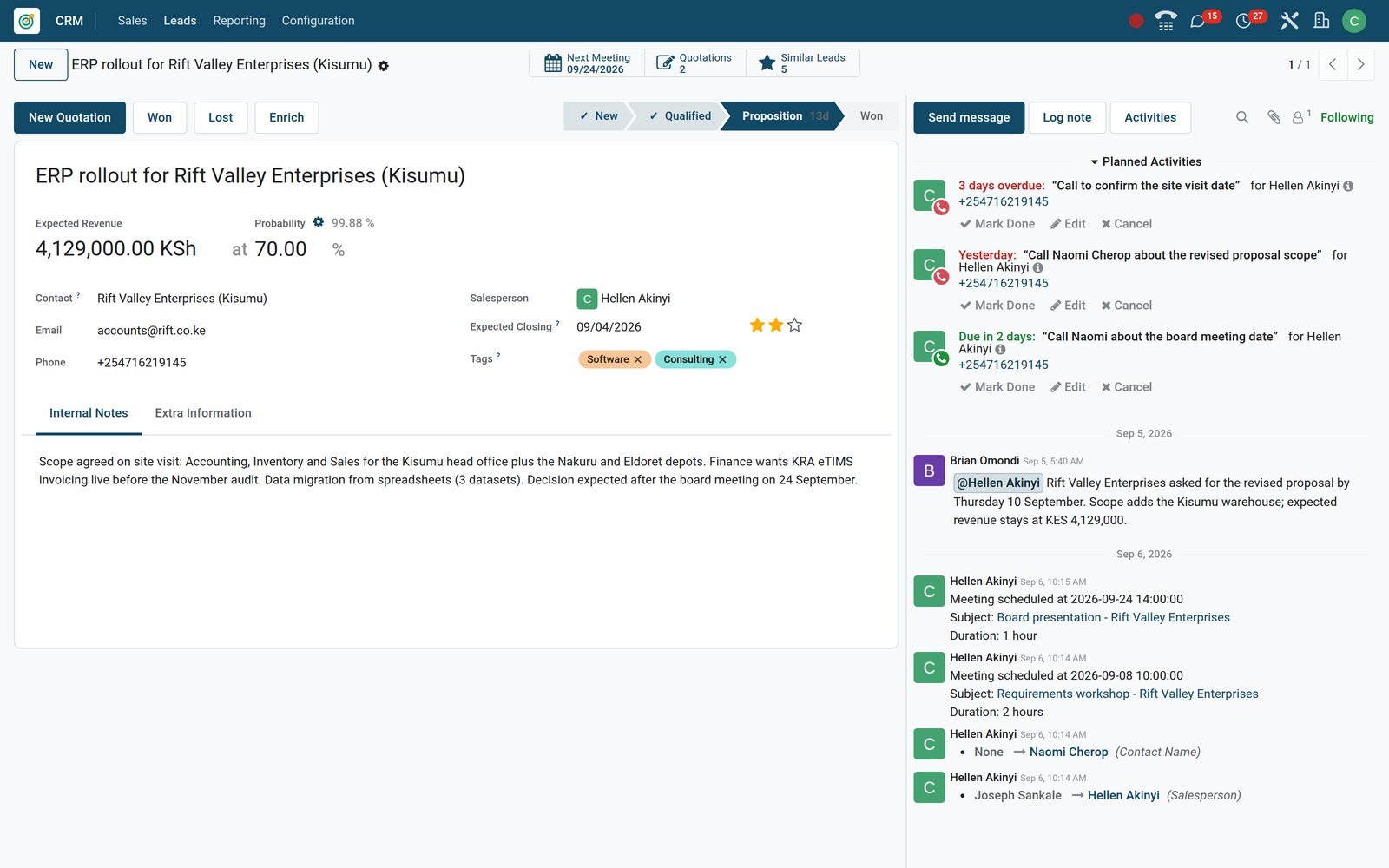1389x868 pixels.
Task: Set stage to New
Action: pos(598,116)
